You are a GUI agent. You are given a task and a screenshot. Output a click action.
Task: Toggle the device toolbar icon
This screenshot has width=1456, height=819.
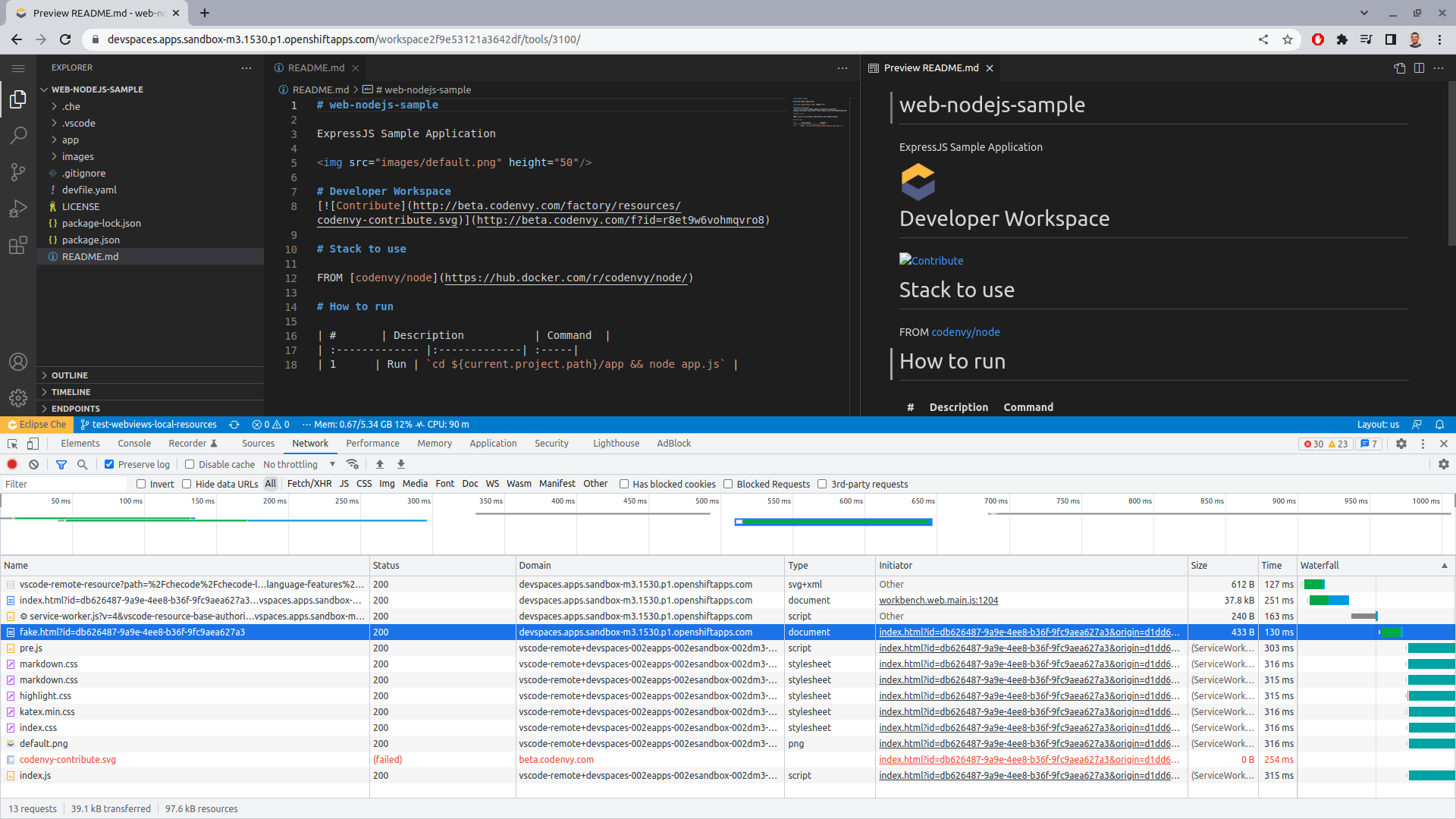pos(33,444)
